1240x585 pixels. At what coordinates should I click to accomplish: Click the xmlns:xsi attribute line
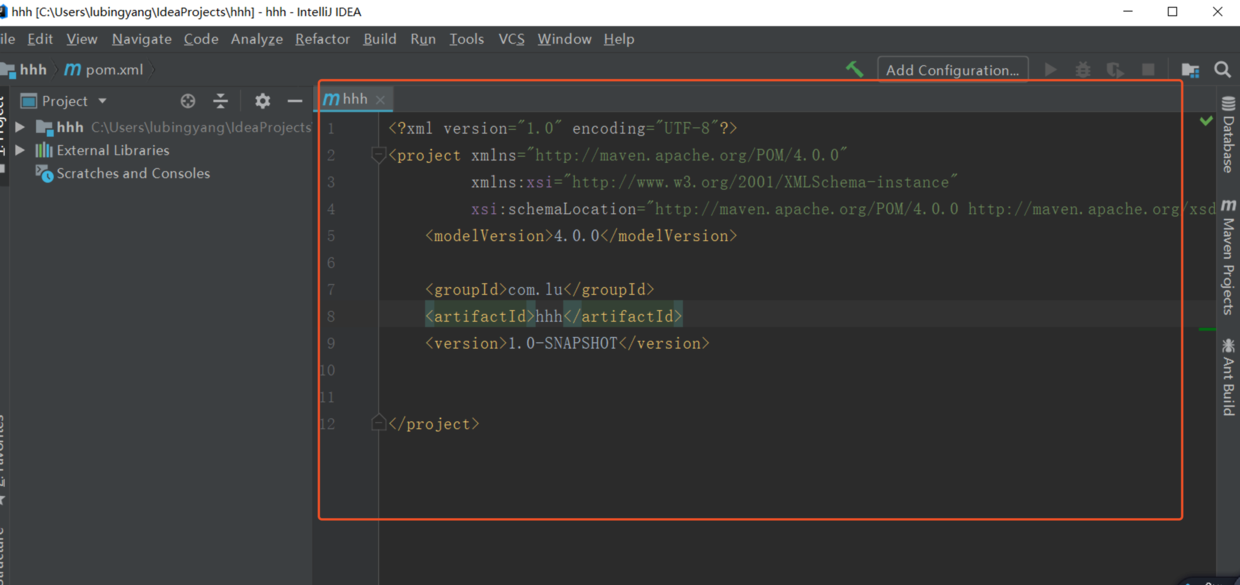pyautogui.click(x=715, y=182)
